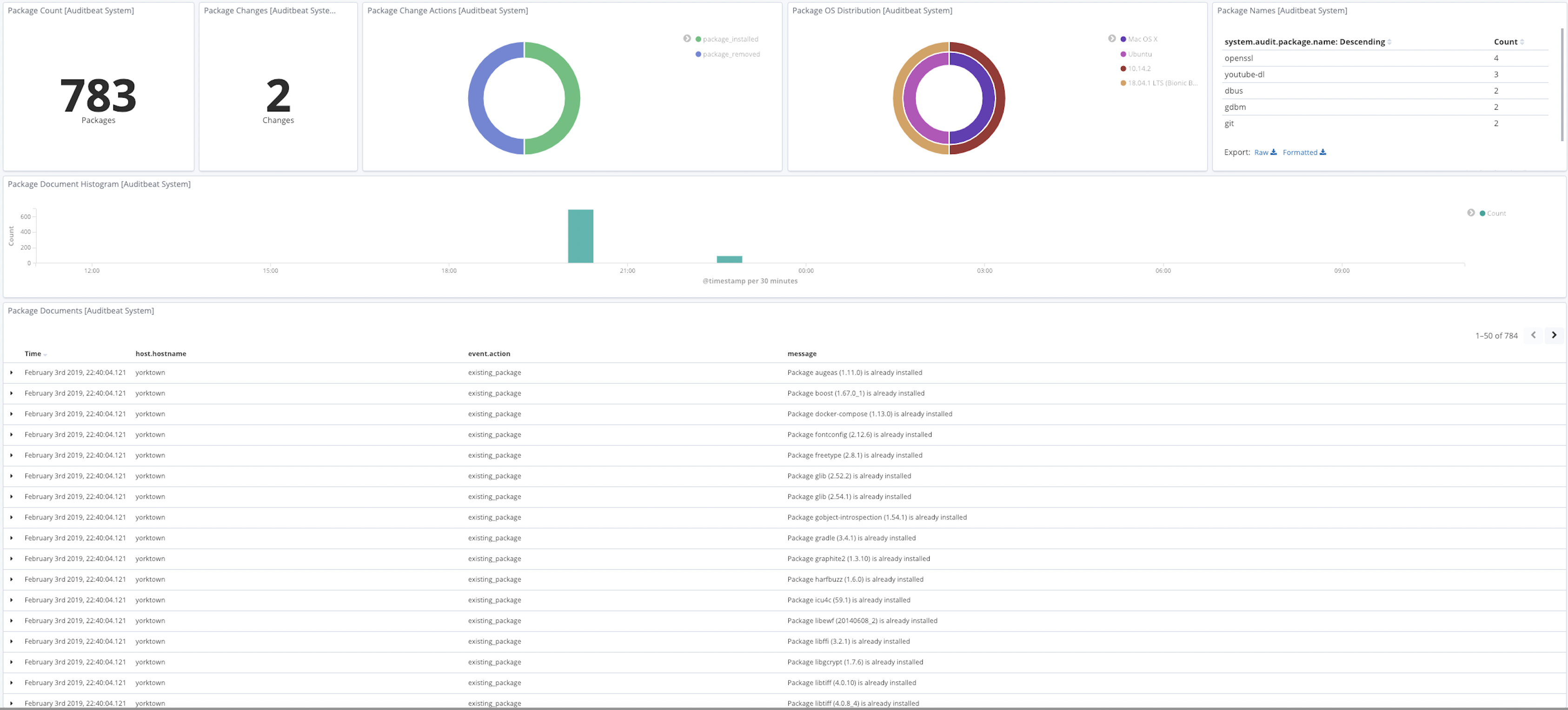
Task: Download Raw export of Package Names
Action: point(1265,152)
